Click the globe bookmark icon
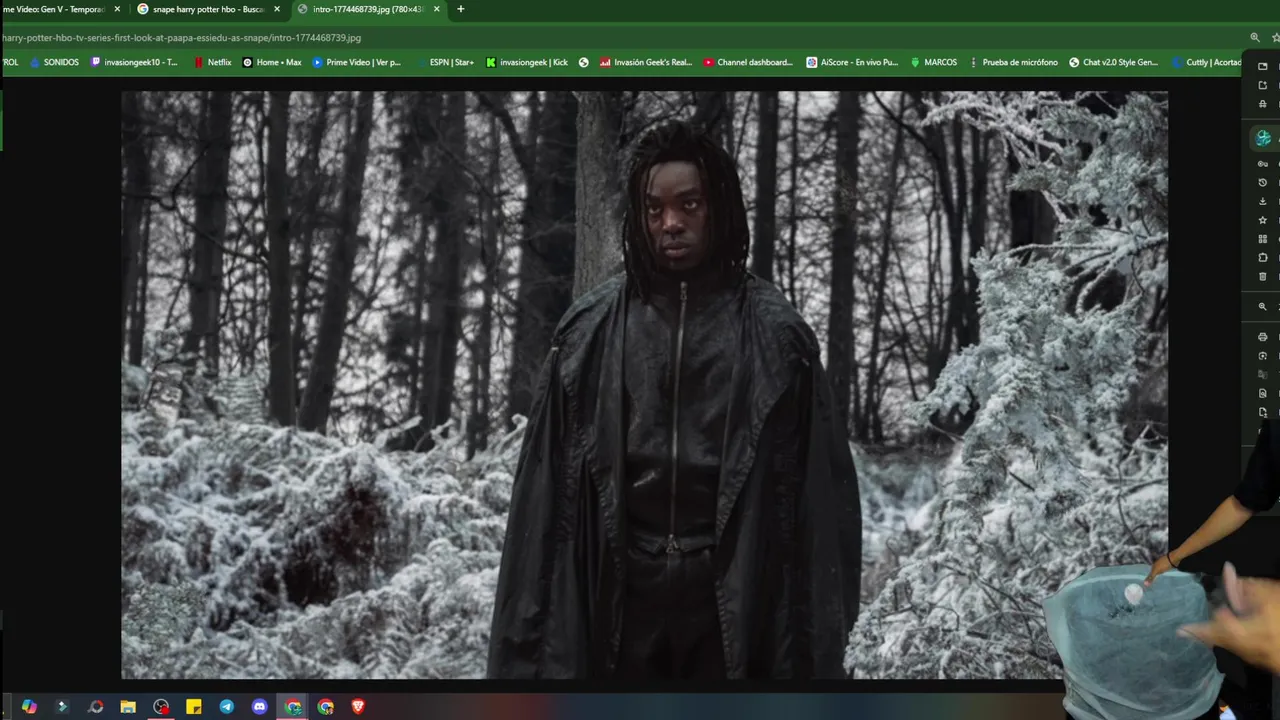Screen dimensions: 1280x720 tap(584, 62)
